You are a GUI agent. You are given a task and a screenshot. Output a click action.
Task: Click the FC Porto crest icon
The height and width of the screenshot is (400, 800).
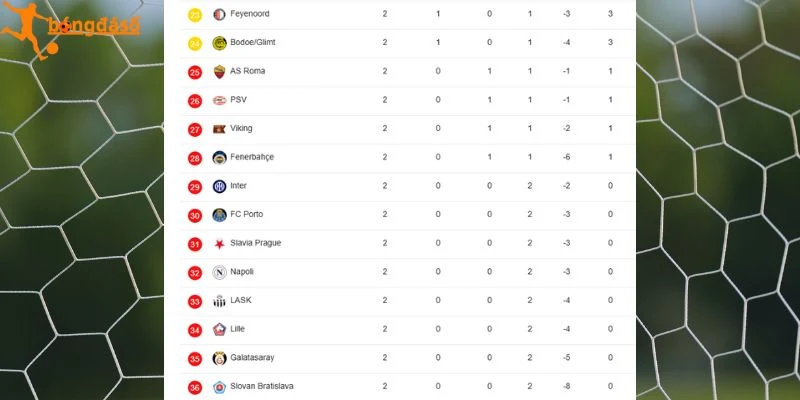click(219, 215)
